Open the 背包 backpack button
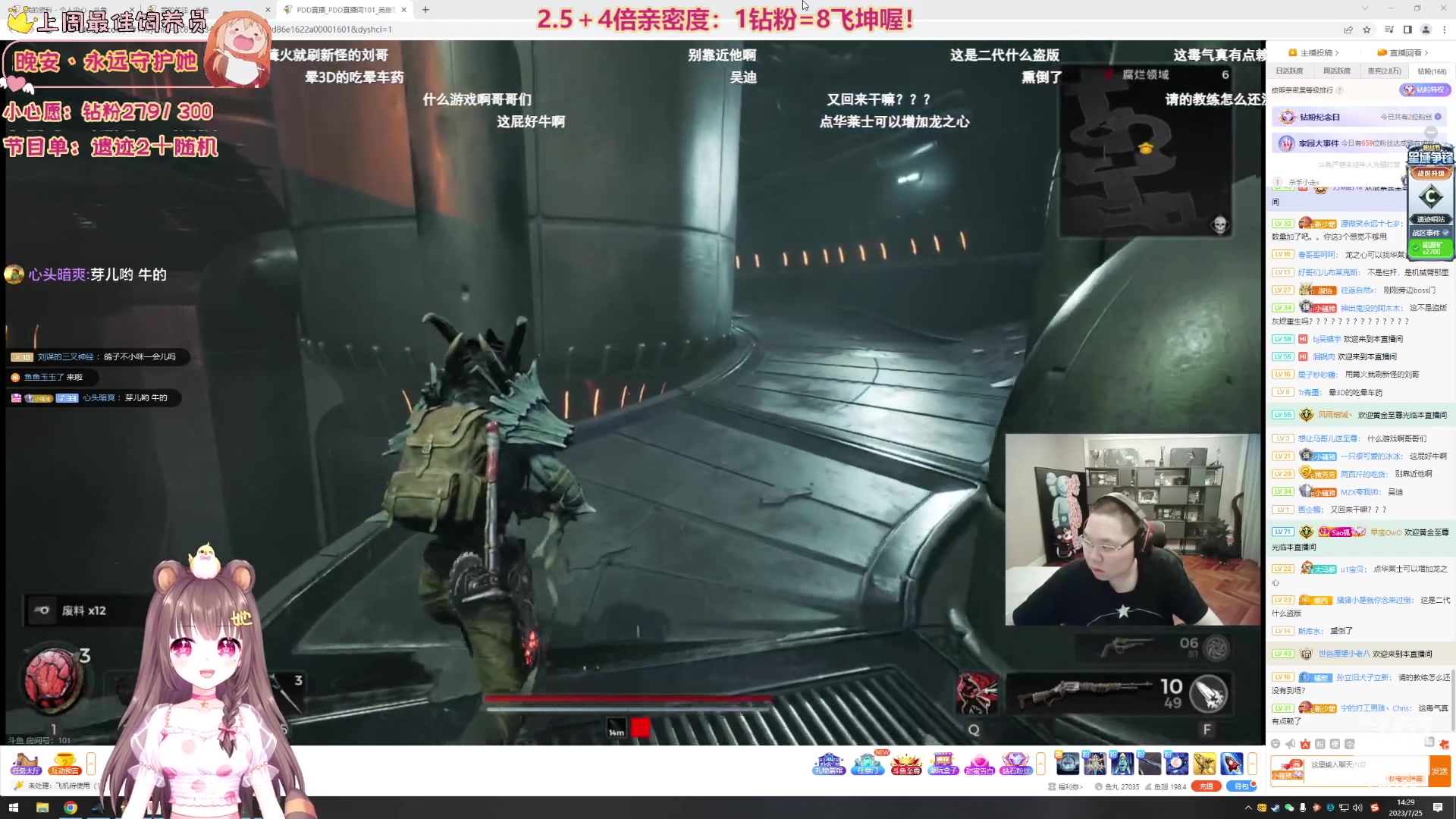The width and height of the screenshot is (1456, 819). coord(1241,786)
